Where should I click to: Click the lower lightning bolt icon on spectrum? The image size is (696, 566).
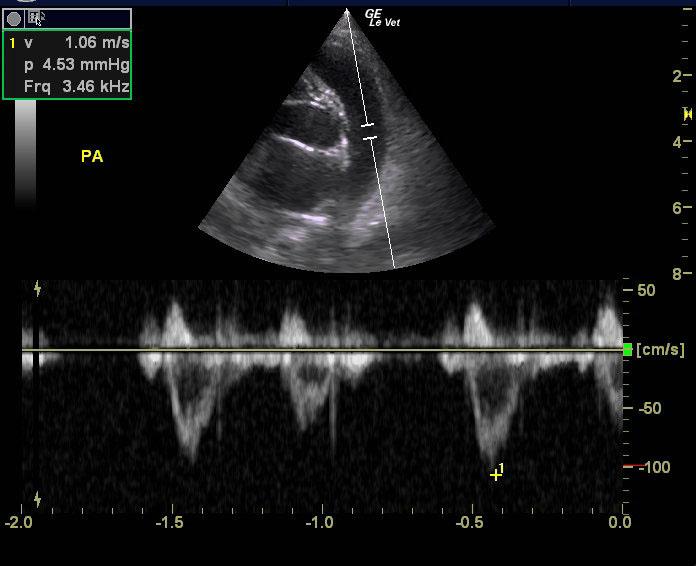38,499
